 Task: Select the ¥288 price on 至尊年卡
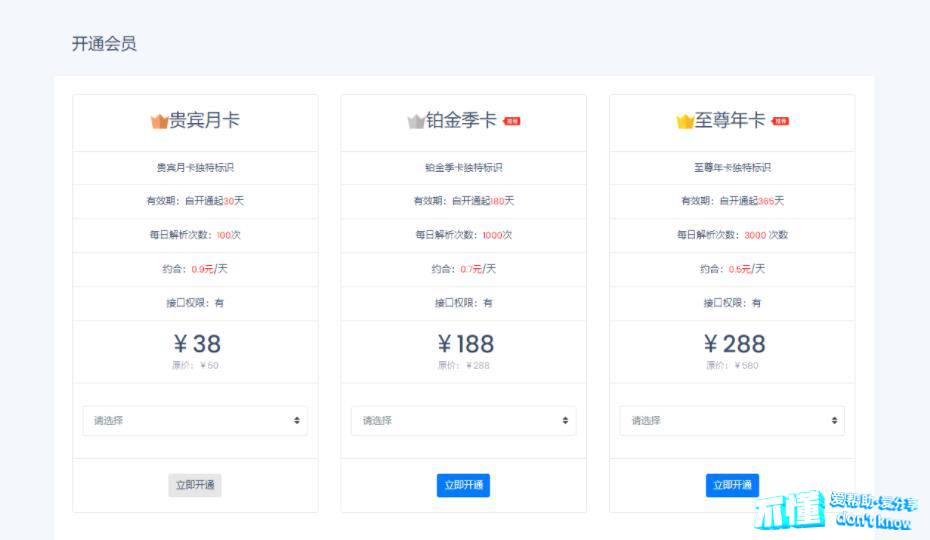(733, 344)
